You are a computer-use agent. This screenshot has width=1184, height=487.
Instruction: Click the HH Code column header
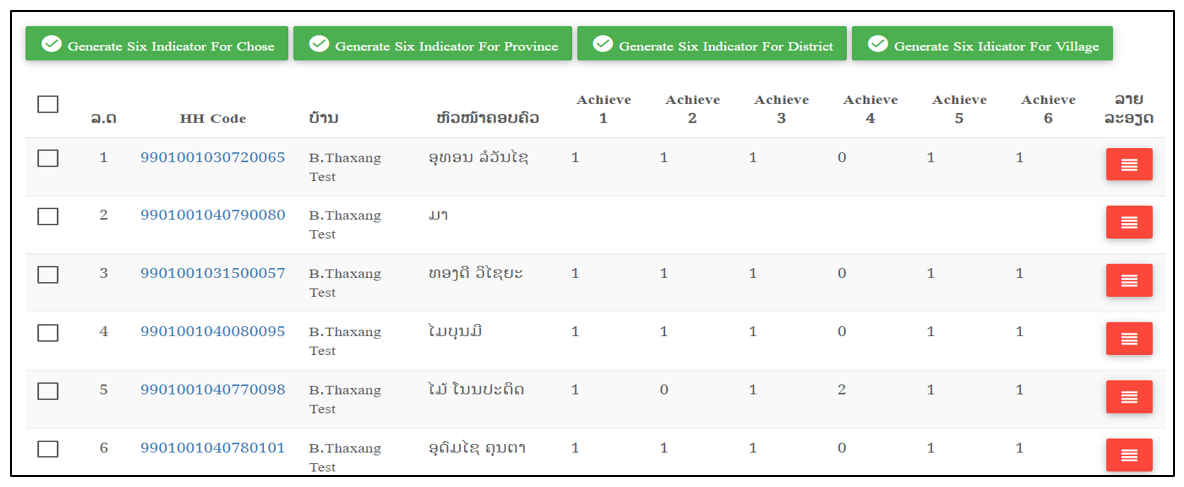pyautogui.click(x=213, y=119)
